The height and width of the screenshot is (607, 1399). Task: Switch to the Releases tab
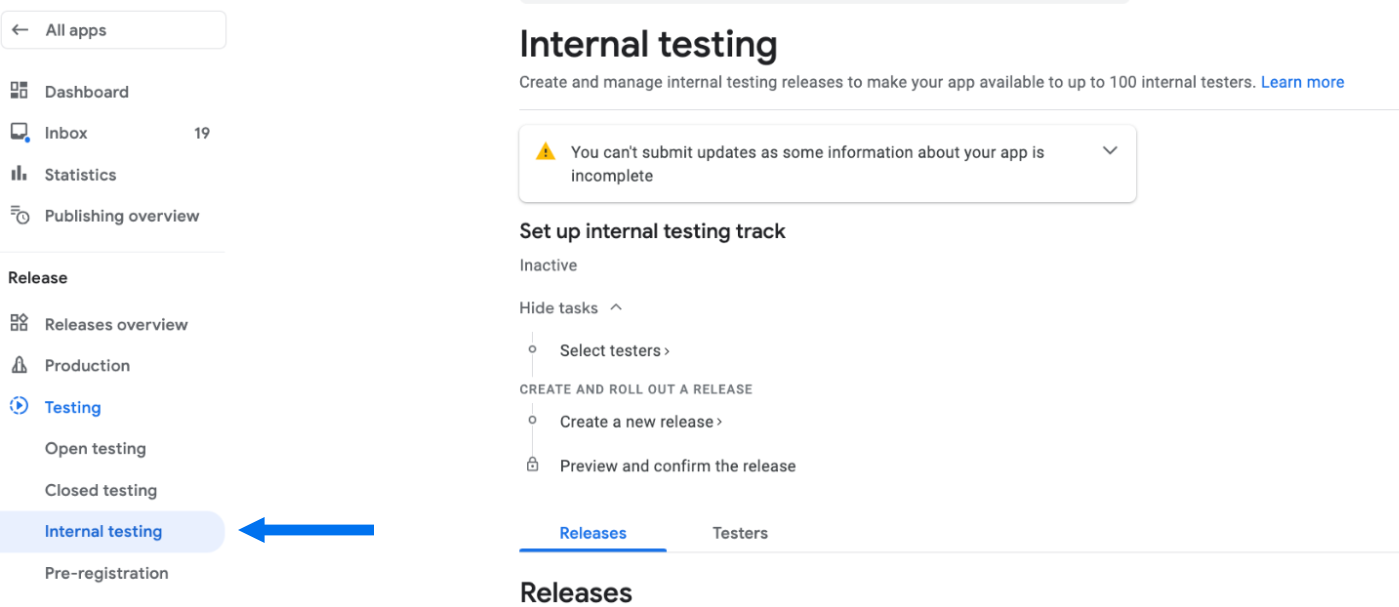(x=593, y=533)
